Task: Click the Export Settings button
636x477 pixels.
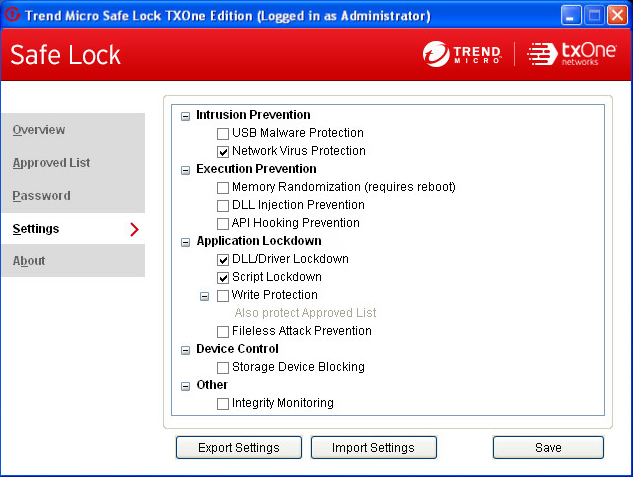Action: (x=238, y=447)
